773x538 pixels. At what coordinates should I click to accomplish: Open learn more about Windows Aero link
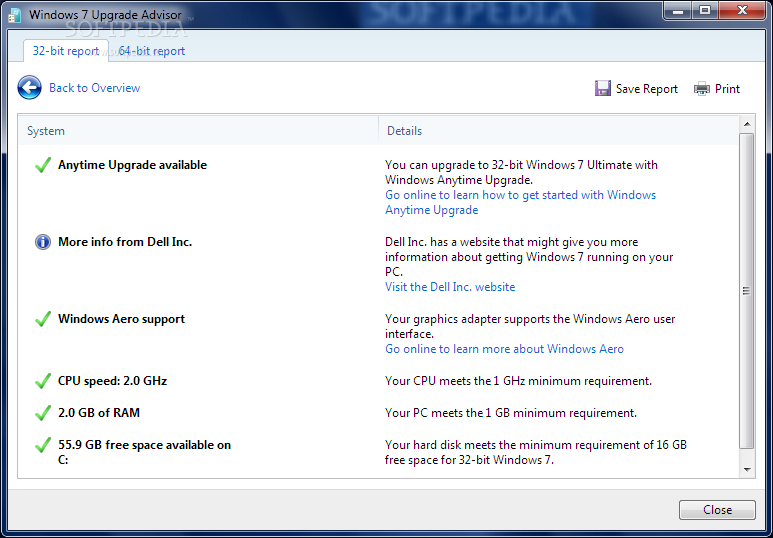(504, 349)
